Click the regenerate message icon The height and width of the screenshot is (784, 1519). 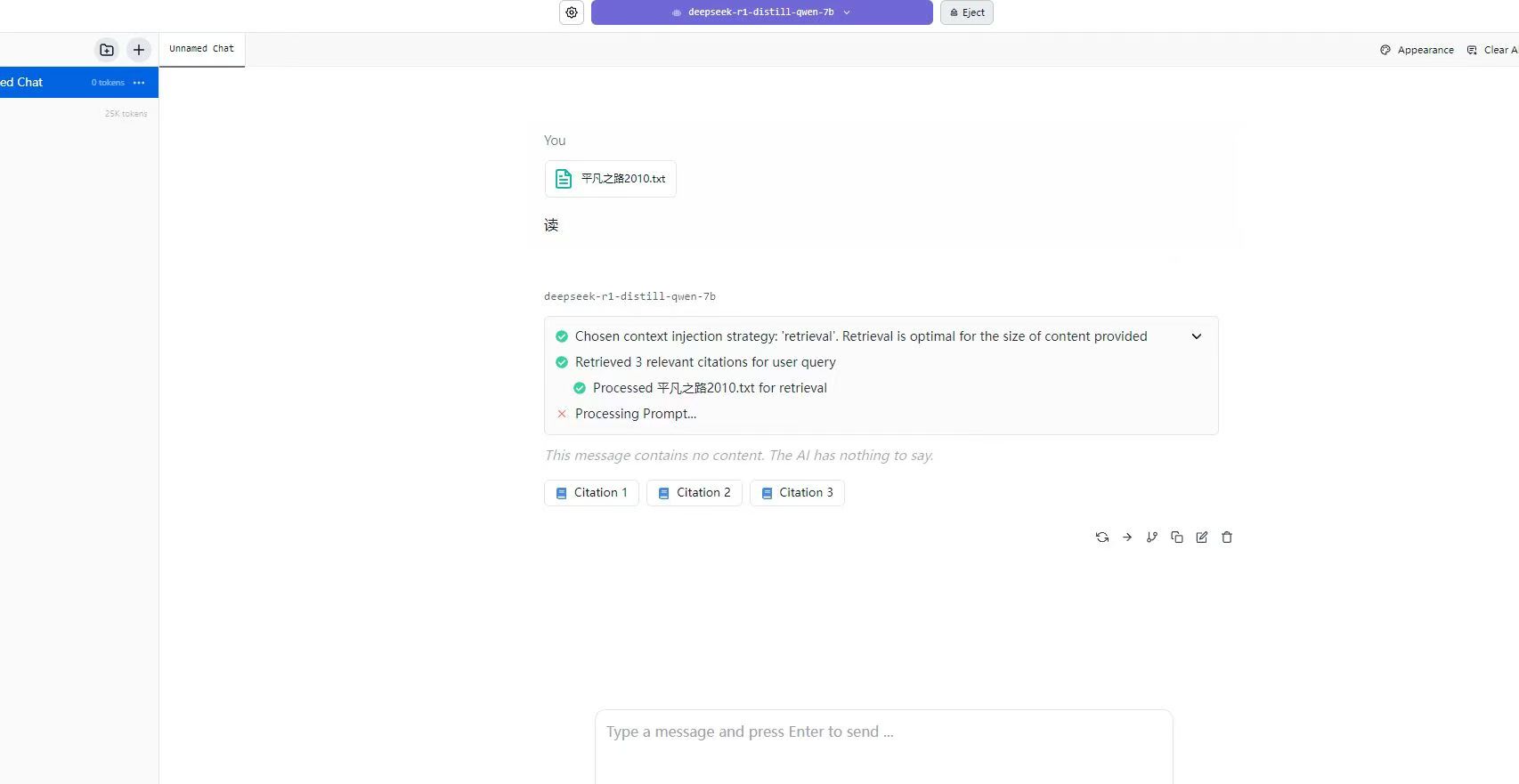coord(1102,537)
